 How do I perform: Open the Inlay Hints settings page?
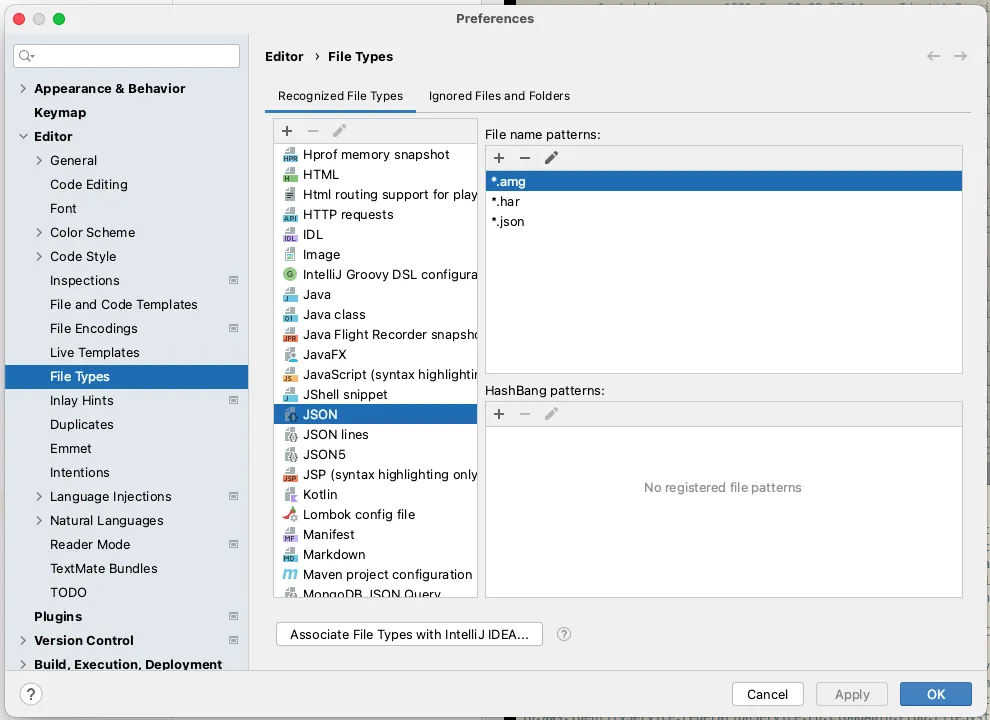(x=82, y=401)
